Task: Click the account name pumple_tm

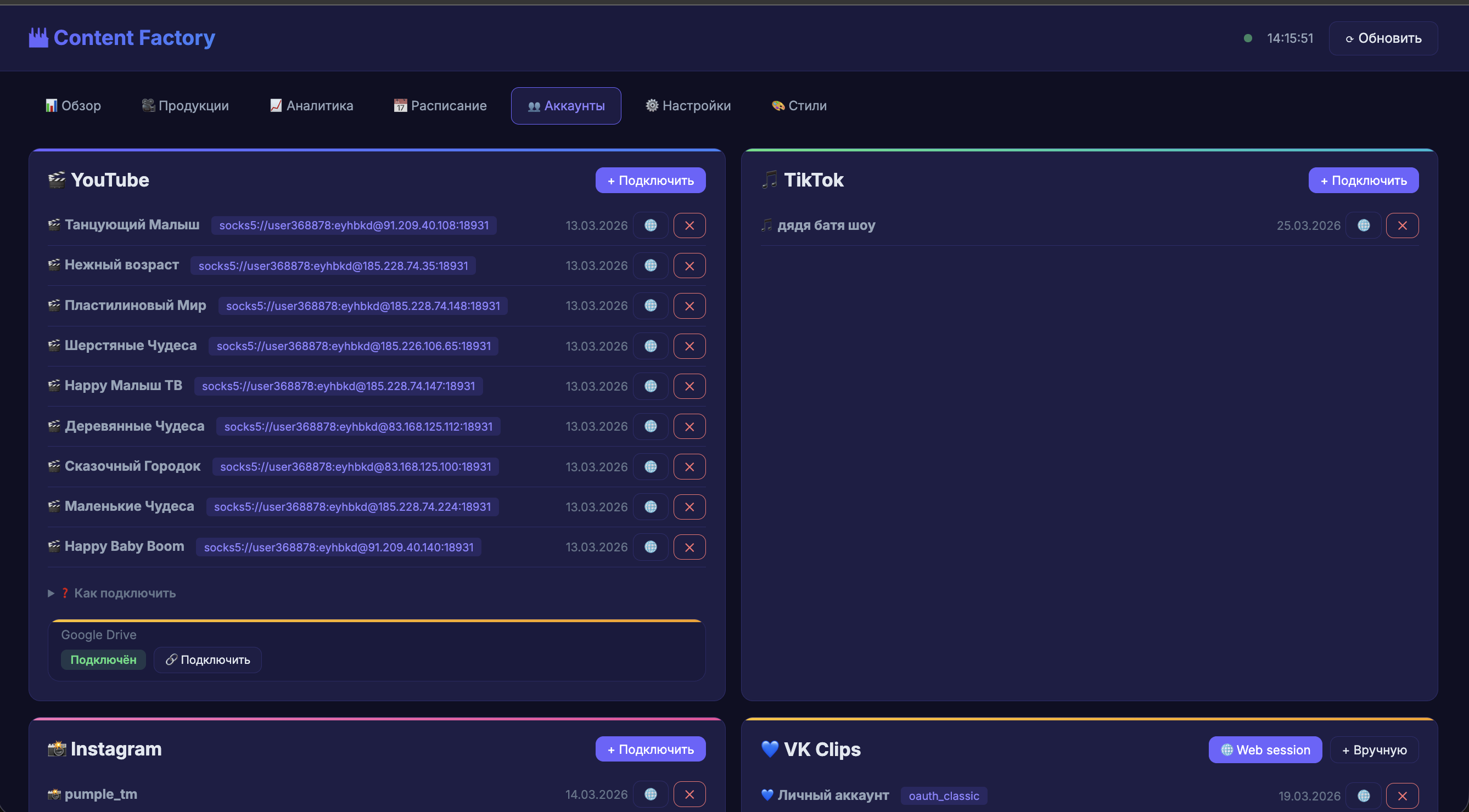Action: pos(101,794)
